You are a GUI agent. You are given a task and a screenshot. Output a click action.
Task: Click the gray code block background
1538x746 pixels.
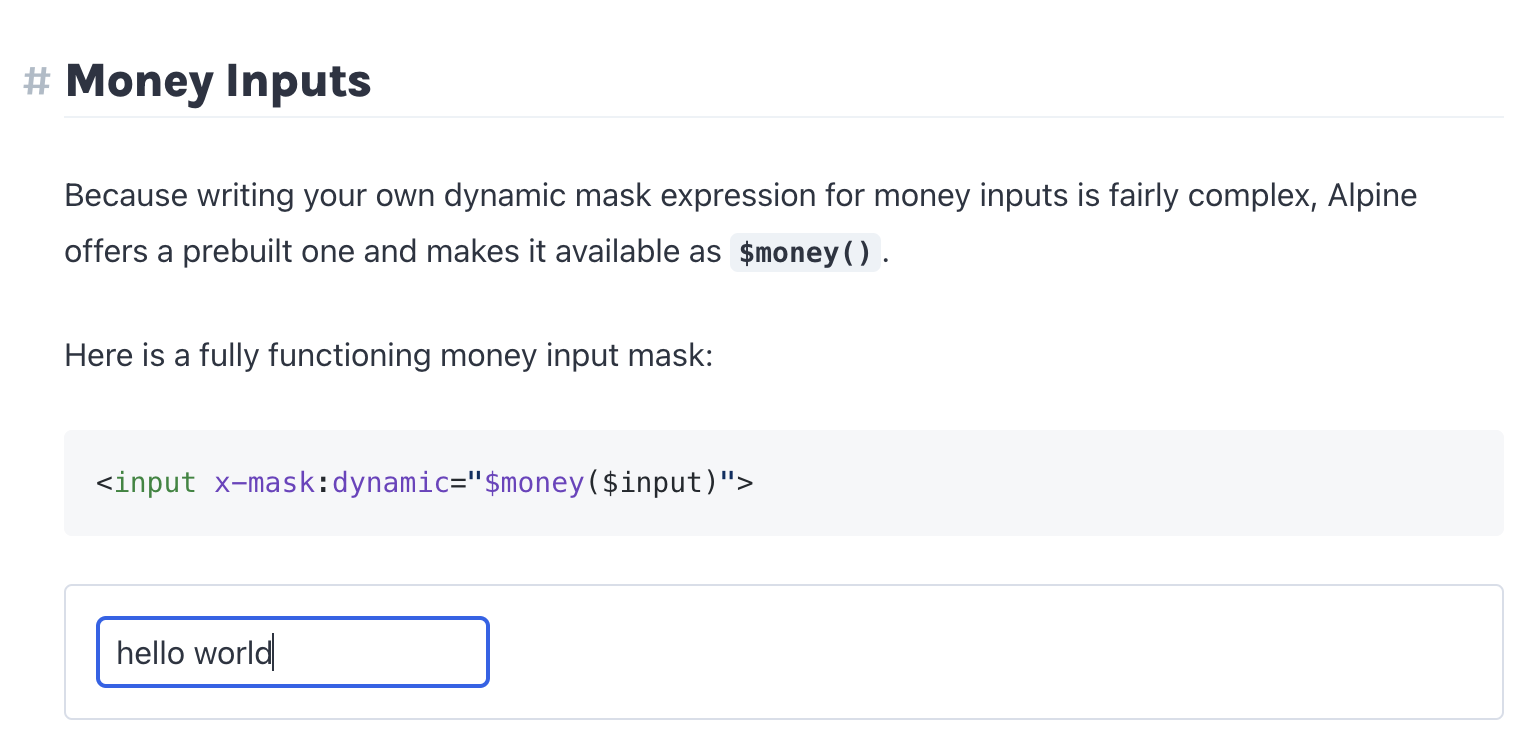pos(1100,483)
